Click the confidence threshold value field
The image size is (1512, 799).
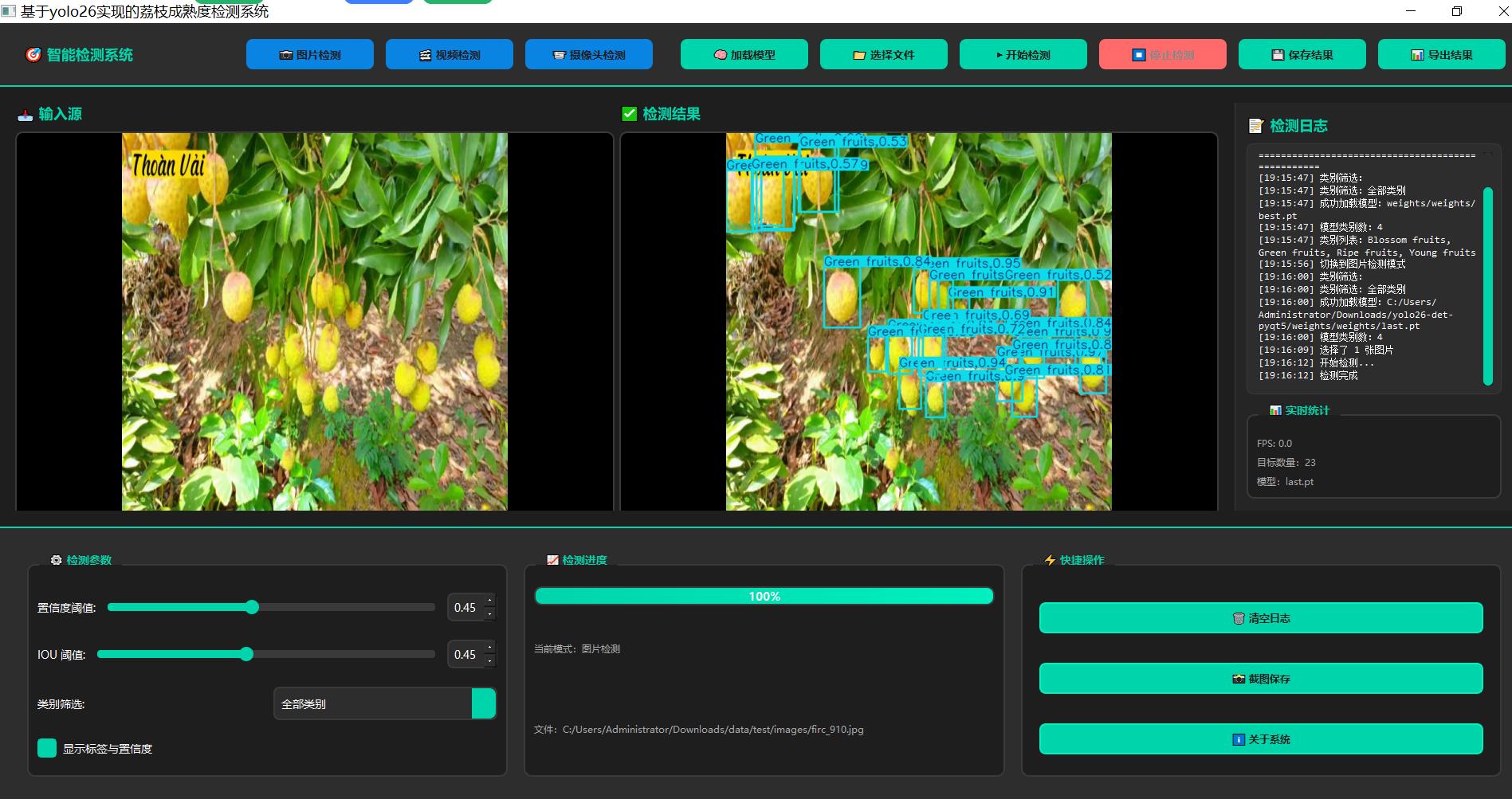[465, 608]
